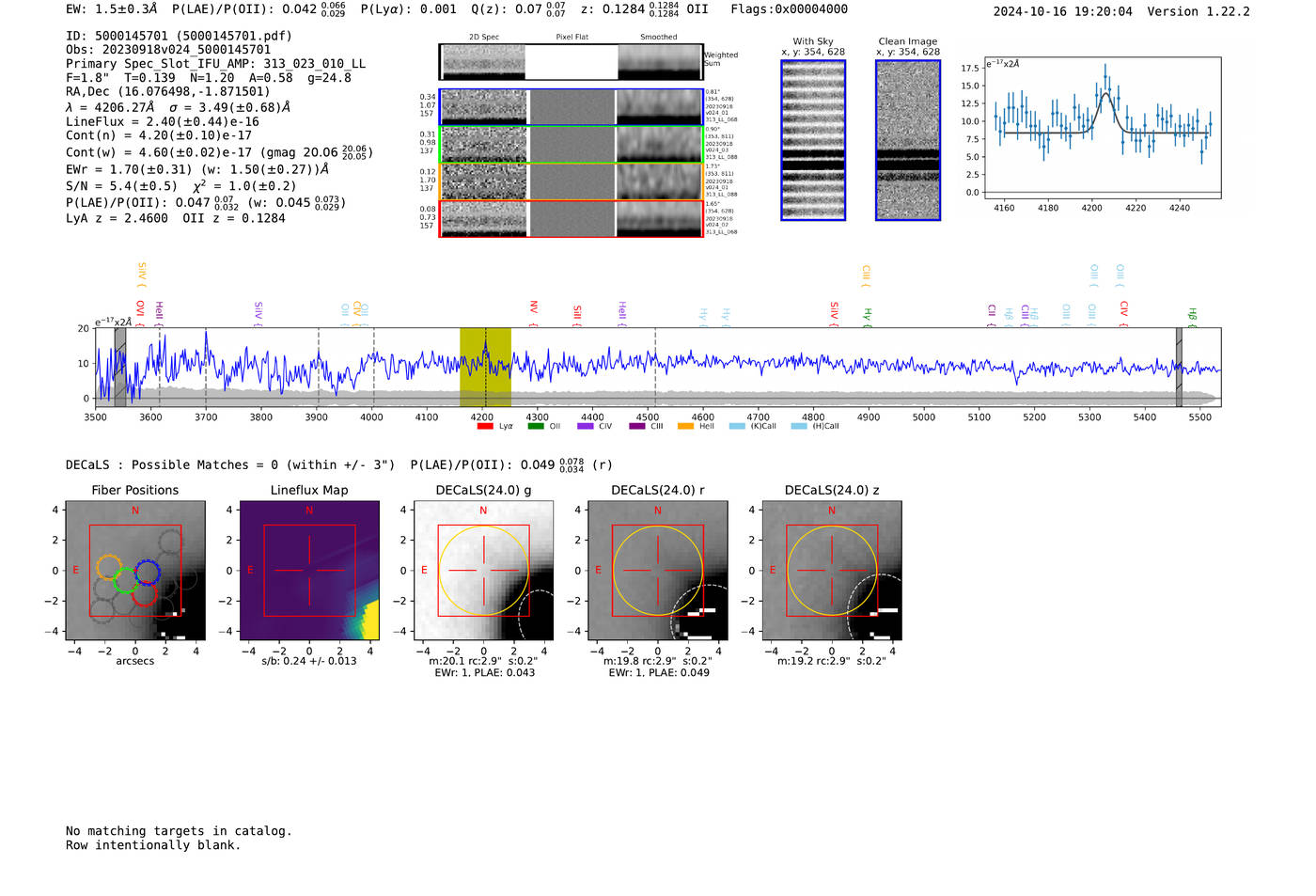Open the With Sky image thumbnail
This screenshot has width=1316, height=896.
813,140
